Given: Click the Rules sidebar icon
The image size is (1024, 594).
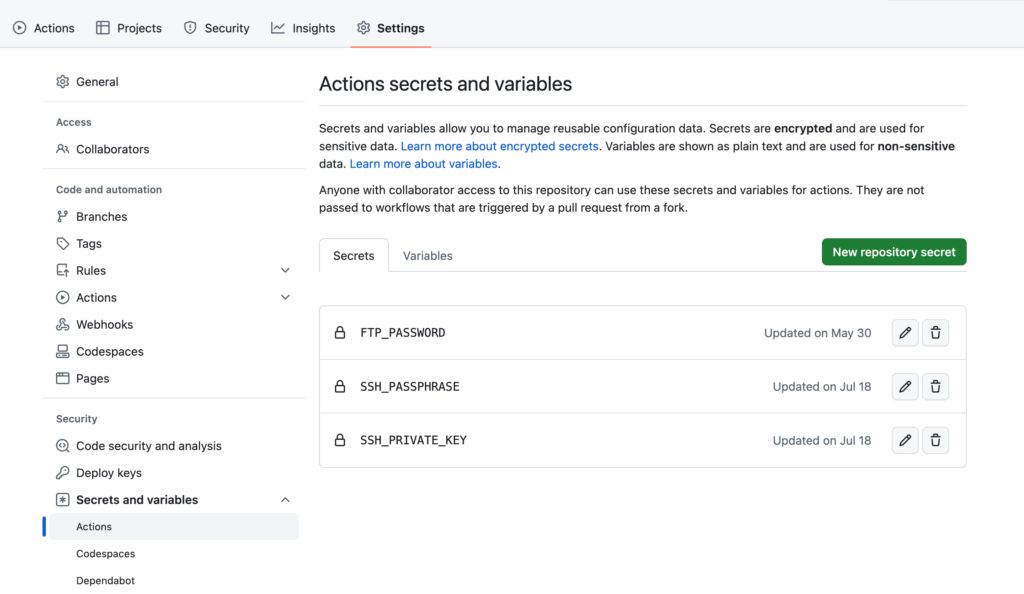Looking at the screenshot, I should point(63,270).
